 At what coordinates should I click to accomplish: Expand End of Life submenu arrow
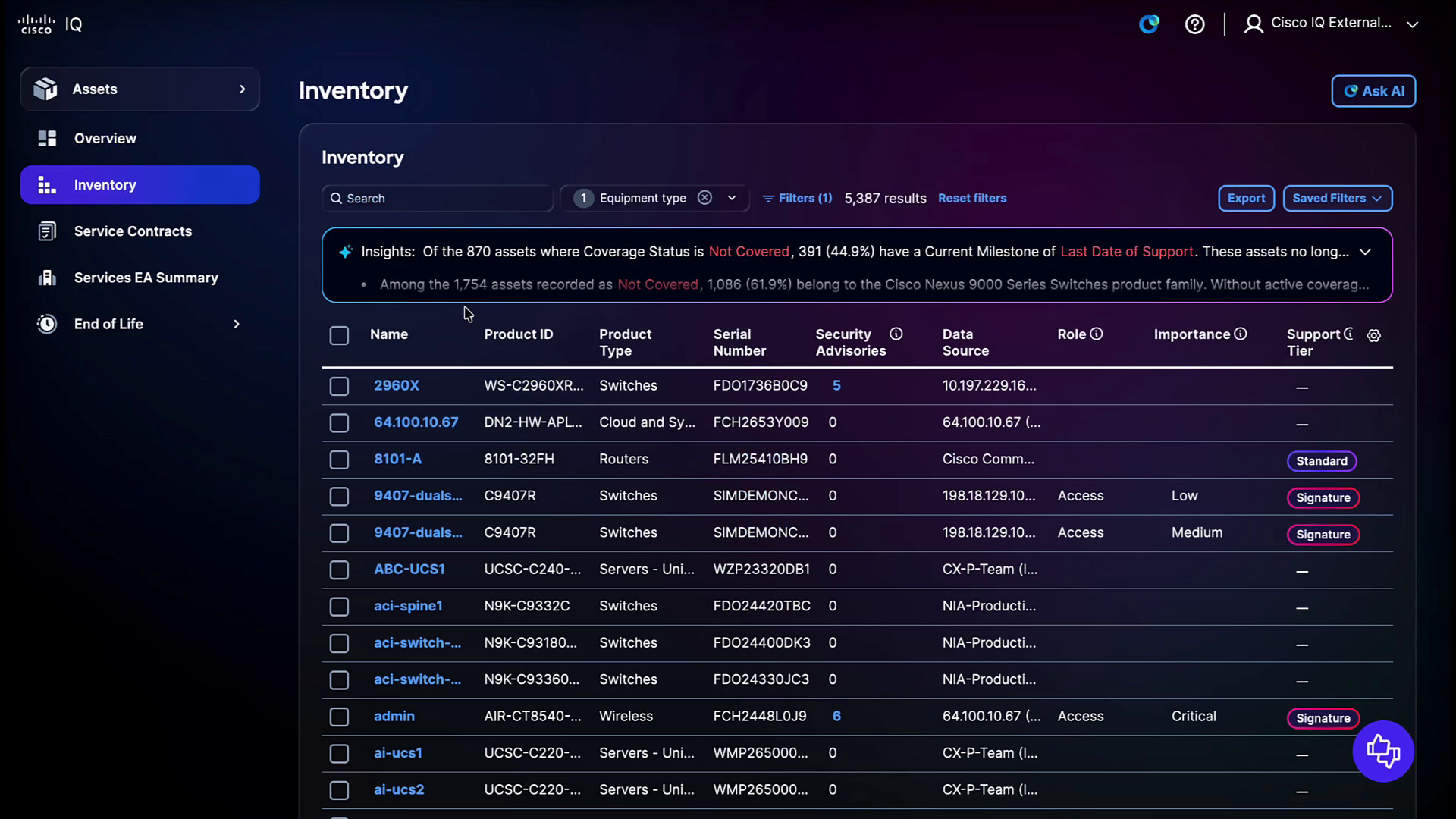click(237, 324)
